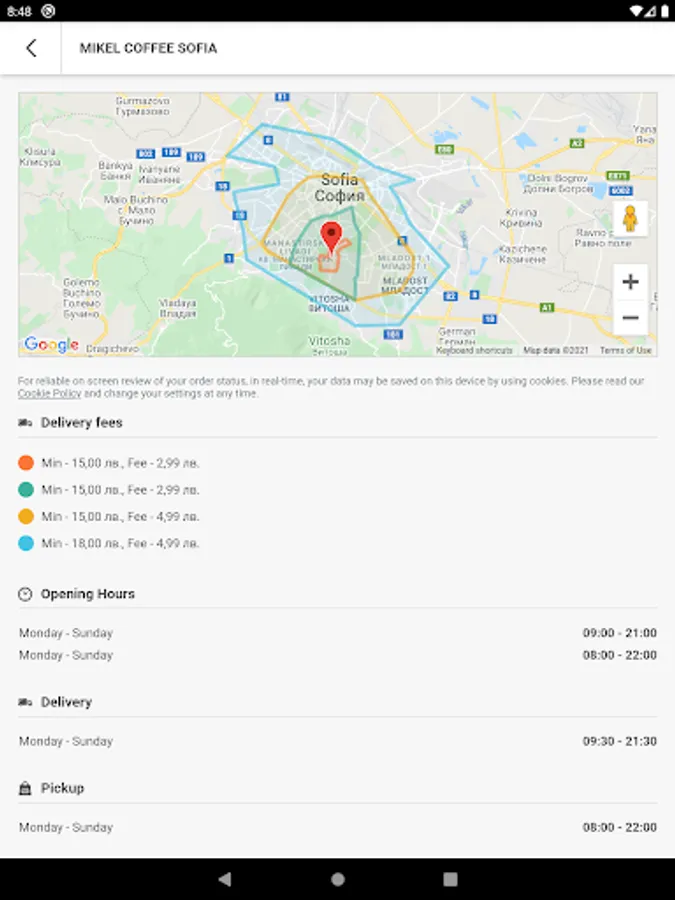Screen dimensions: 675x900
Task: Click the Mladost district label on map
Action: 405,285
